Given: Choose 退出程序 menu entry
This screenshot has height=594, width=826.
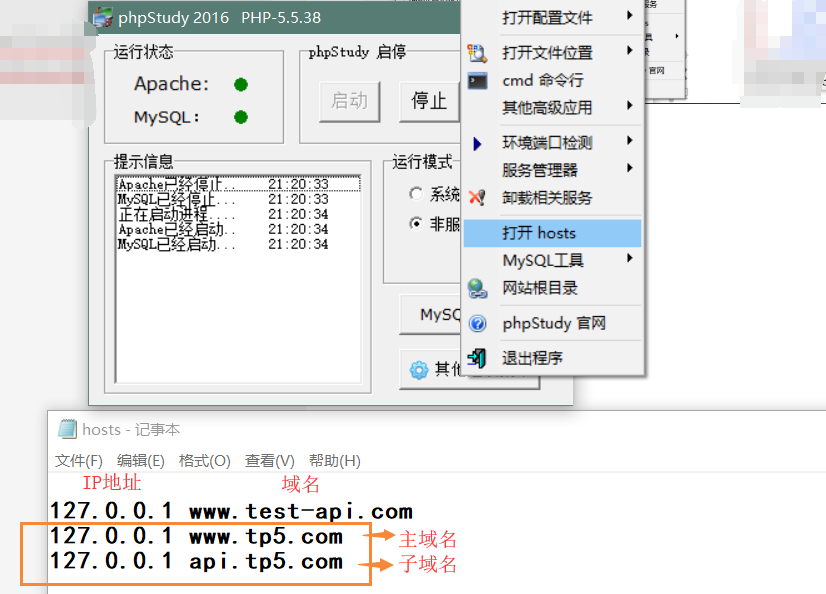Looking at the screenshot, I should click(552, 358).
